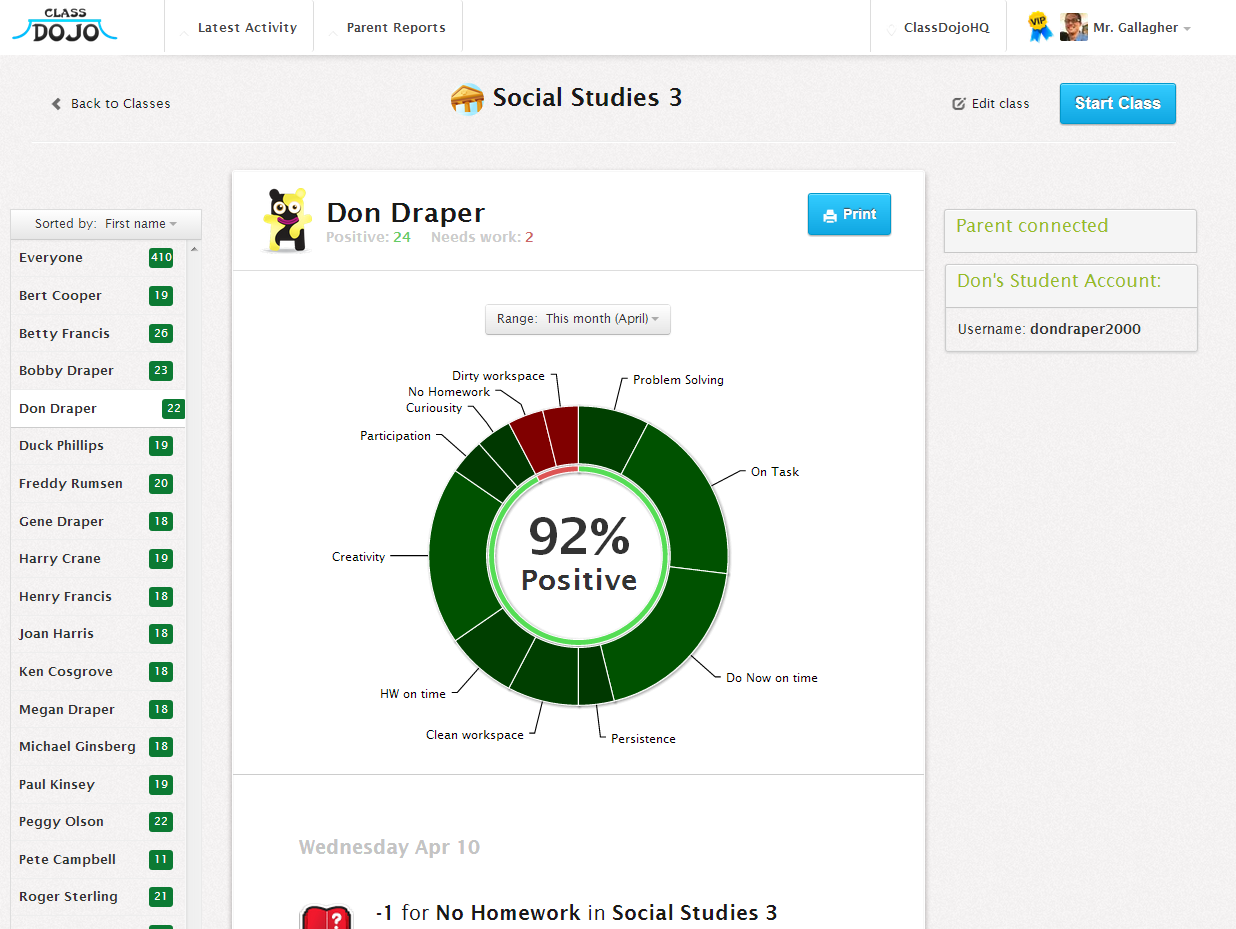The height and width of the screenshot is (929, 1236).
Task: Click the Wednesday Apr 10 date heading
Action: (389, 847)
